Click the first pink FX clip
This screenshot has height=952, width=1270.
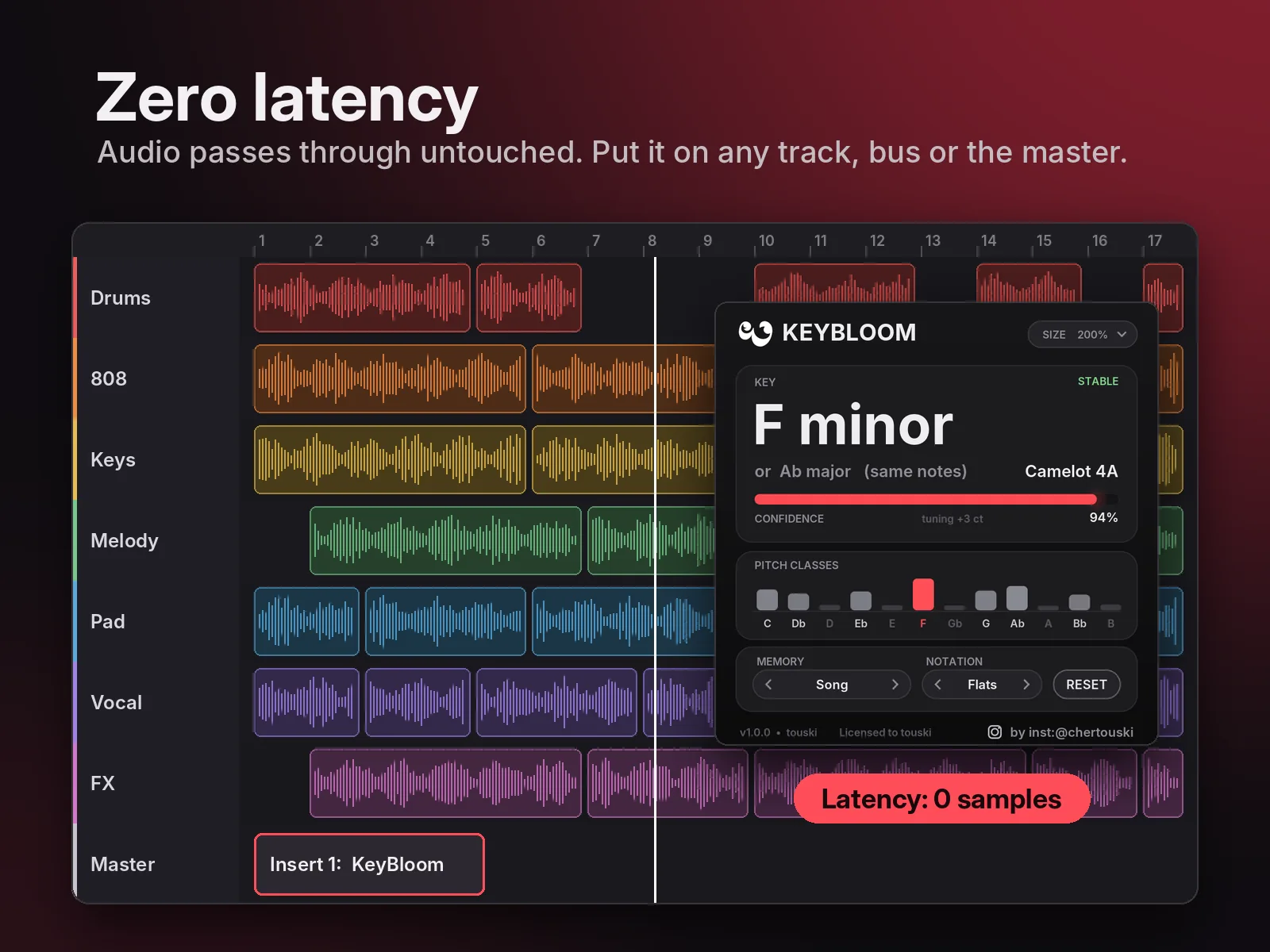click(445, 783)
